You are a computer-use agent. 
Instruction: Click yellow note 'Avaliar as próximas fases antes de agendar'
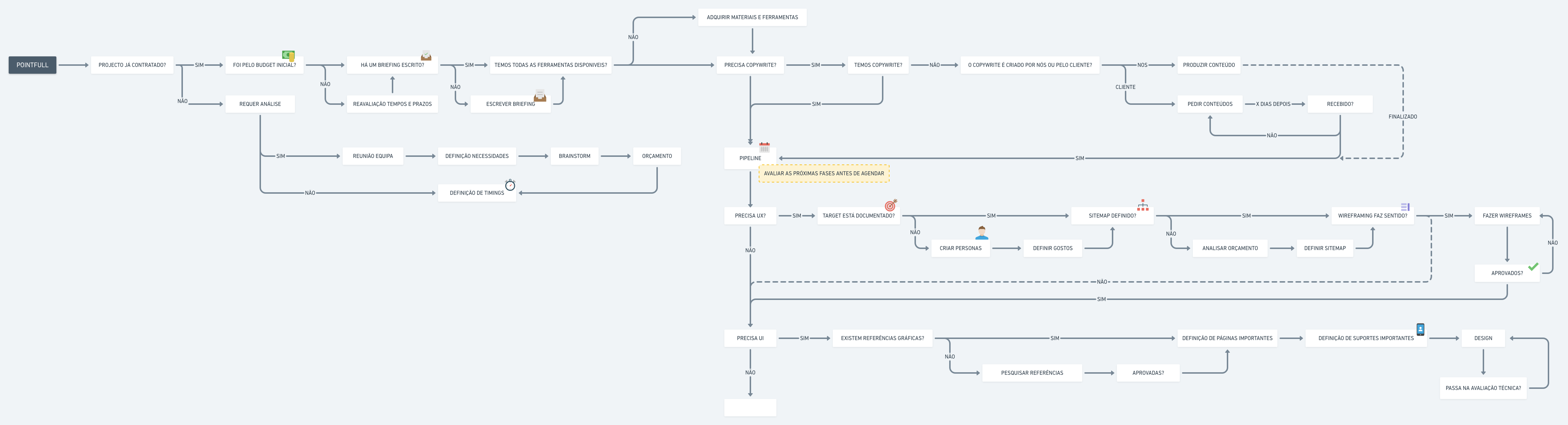tap(824, 173)
